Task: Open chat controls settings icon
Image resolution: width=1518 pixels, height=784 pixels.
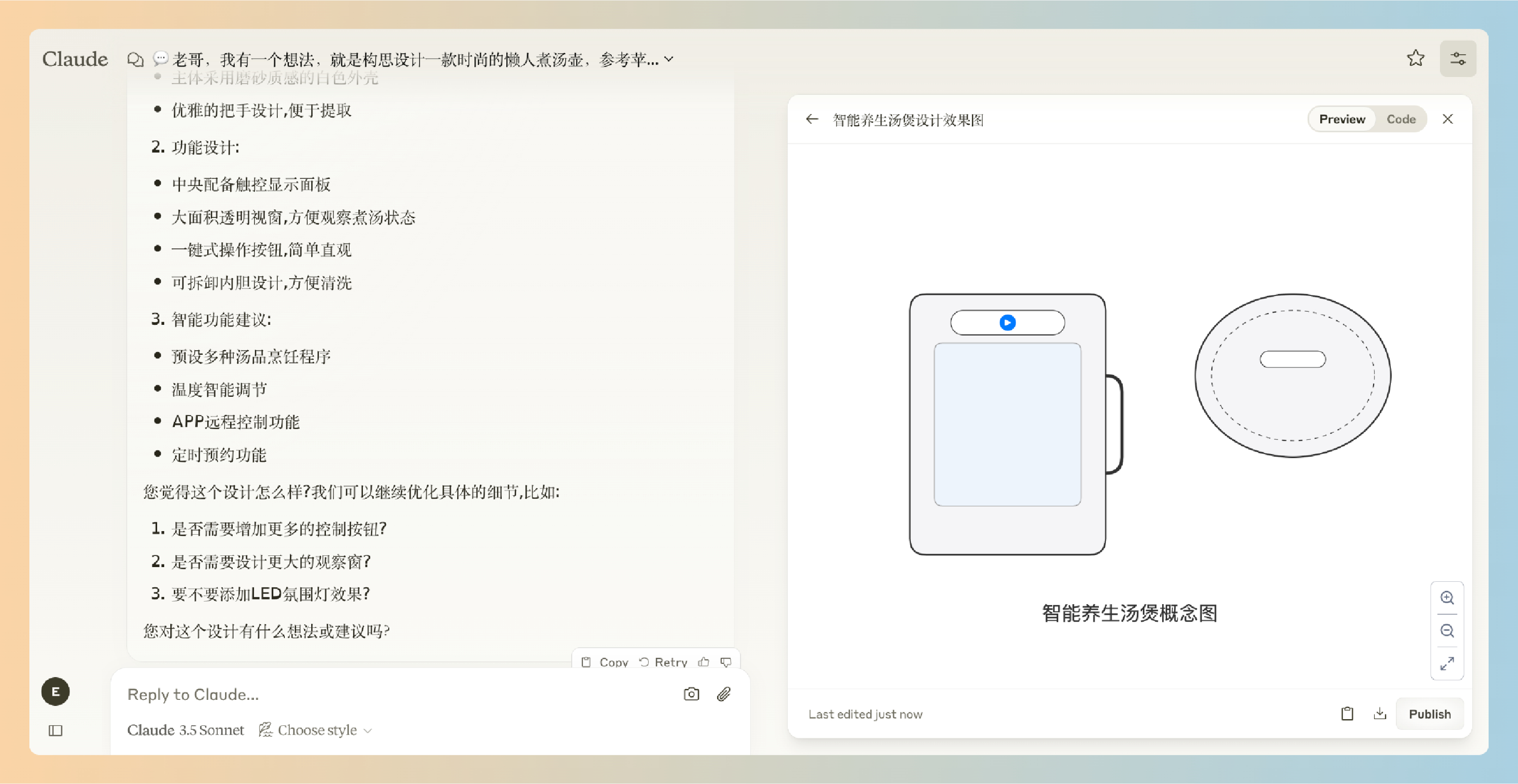Action: pyautogui.click(x=1457, y=58)
